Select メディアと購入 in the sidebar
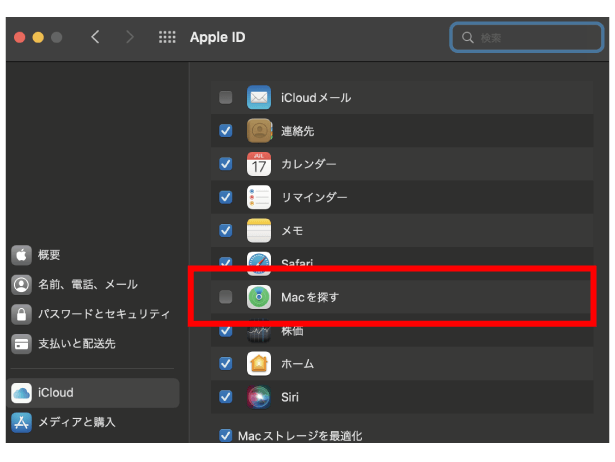Screen dimensions: 615x462 [x=76, y=422]
